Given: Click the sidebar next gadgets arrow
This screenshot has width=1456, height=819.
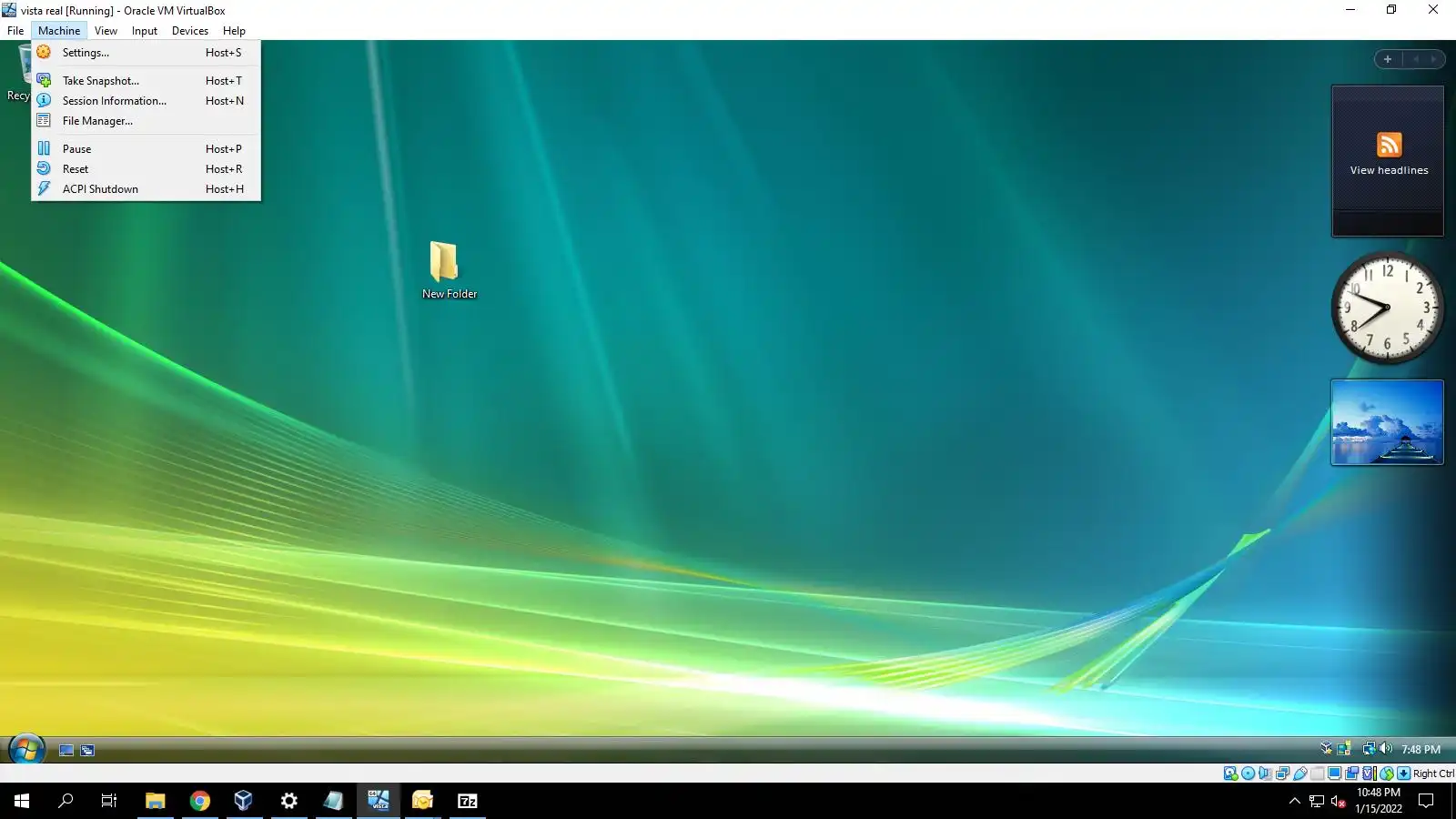Looking at the screenshot, I should pos(1433,59).
